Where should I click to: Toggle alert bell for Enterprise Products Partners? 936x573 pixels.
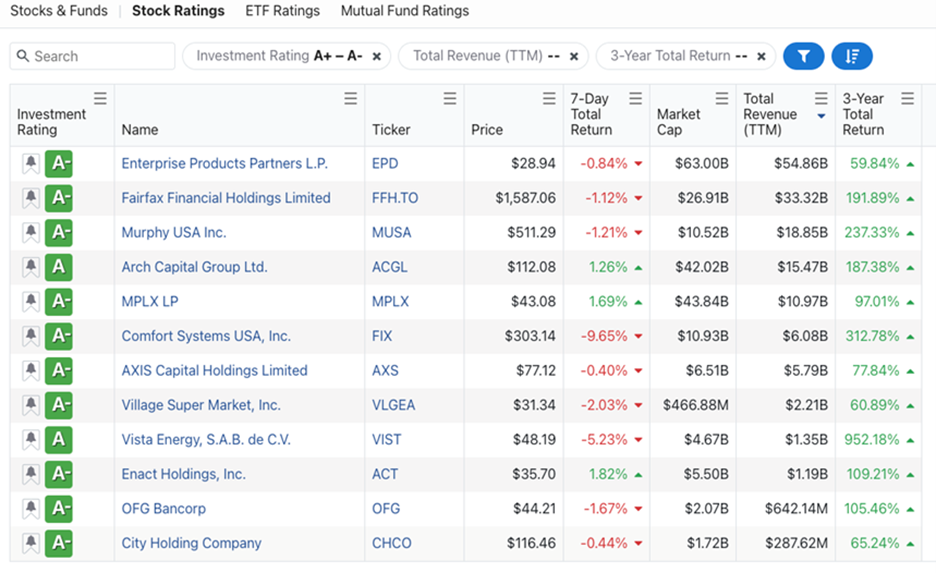coord(30,164)
